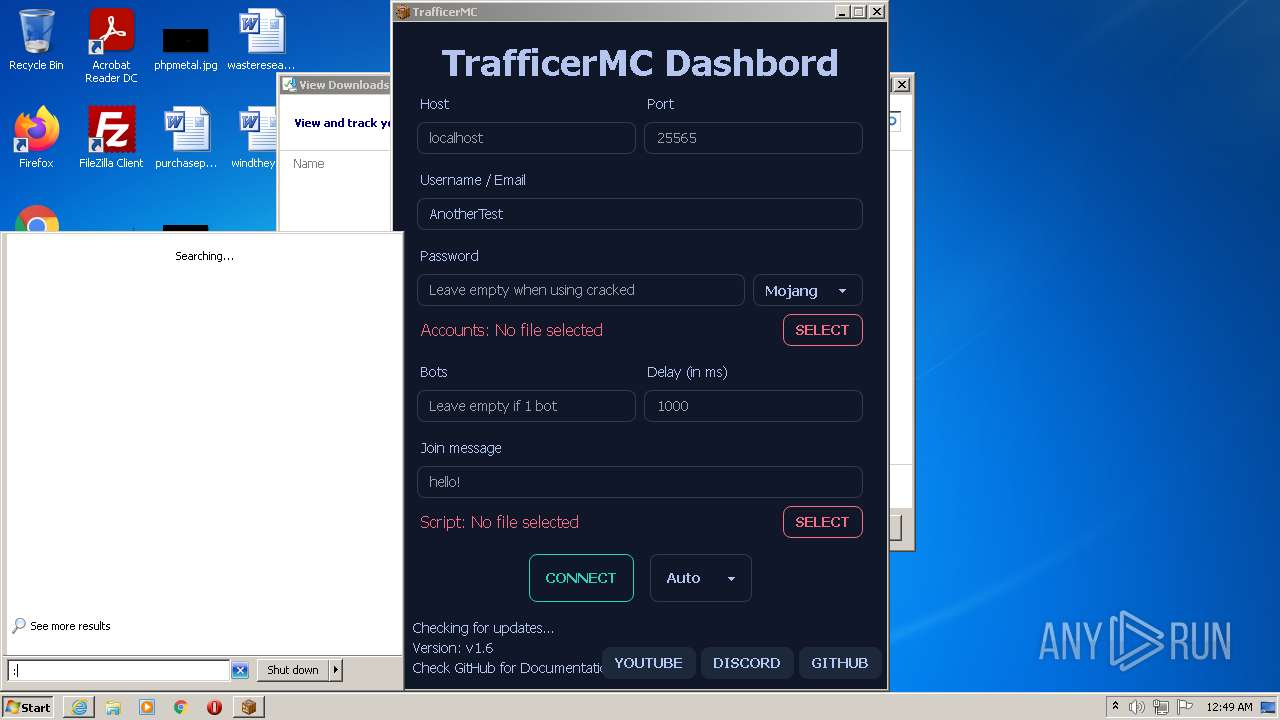Viewport: 1280px width, 720px height.
Task: Open the Auto version dropdown
Action: (701, 578)
